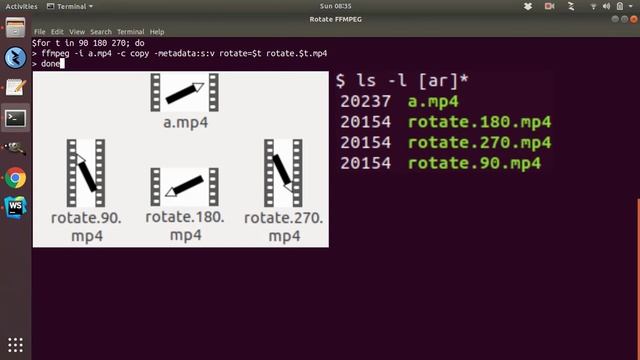Click the red screen recorder tray icon
The height and width of the screenshot is (360, 640).
[549, 6]
